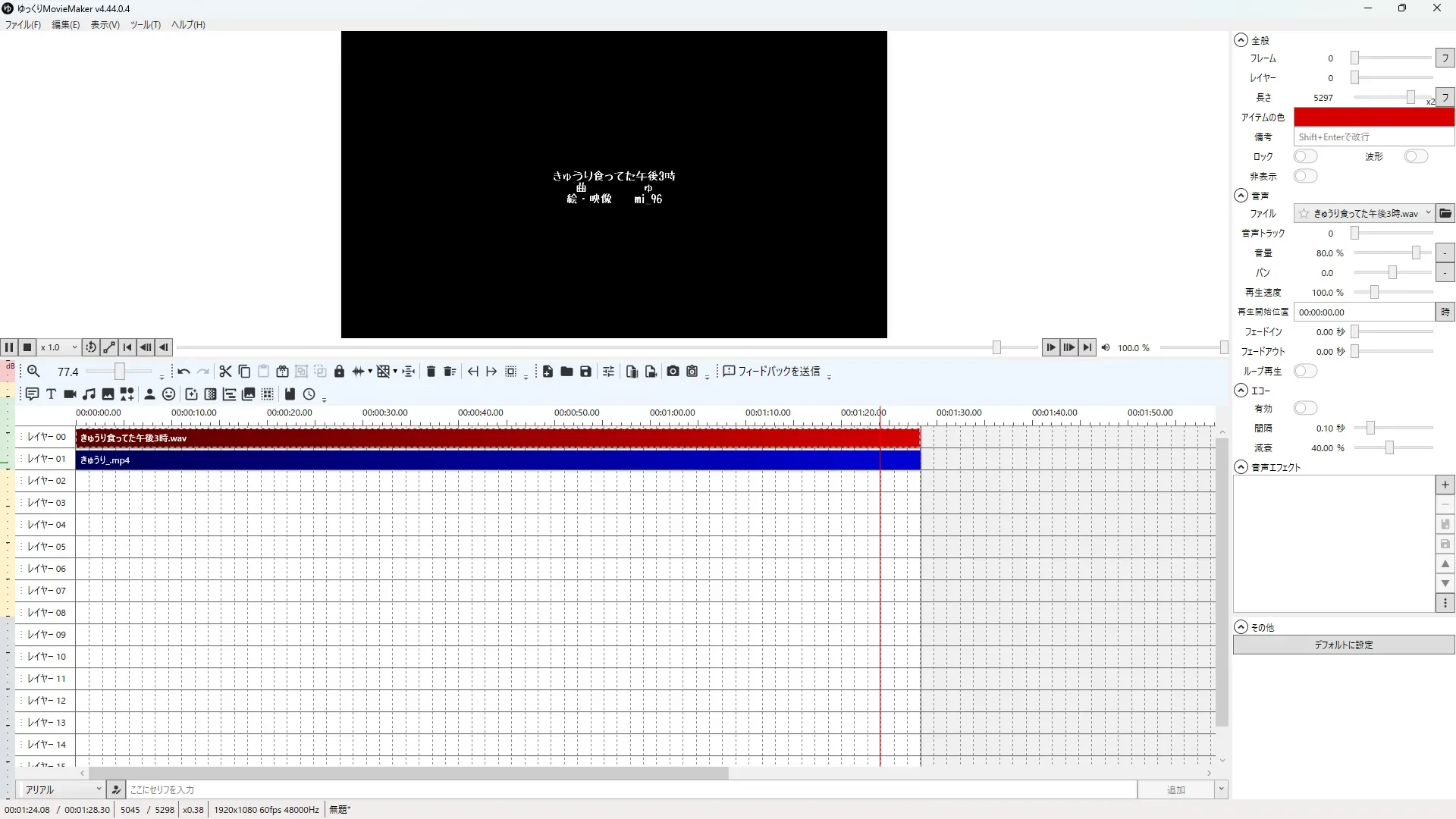This screenshot has width=1456, height=819.
Task: Click the delete trash can icon
Action: tap(431, 372)
